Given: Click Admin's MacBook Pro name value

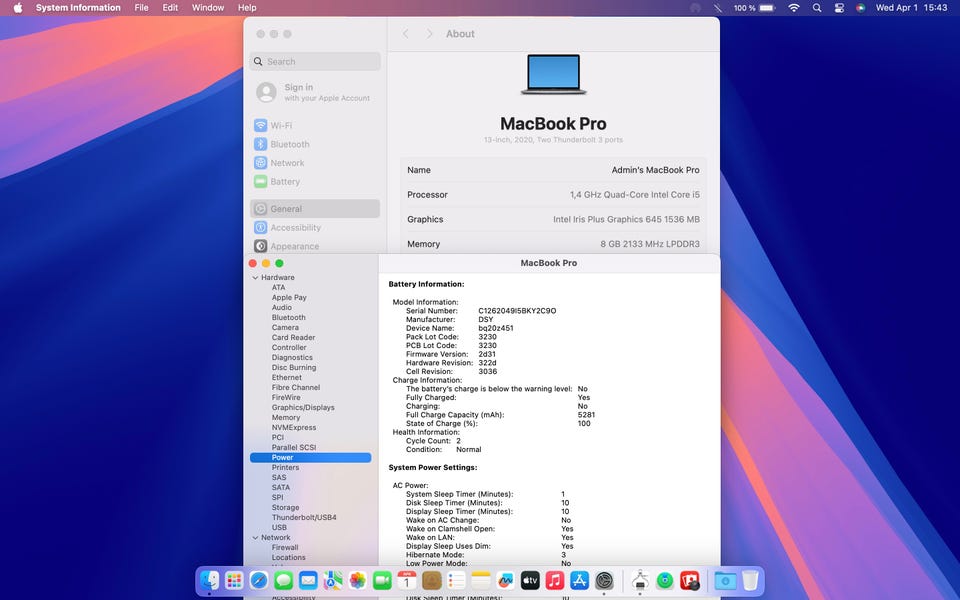Looking at the screenshot, I should [x=655, y=170].
